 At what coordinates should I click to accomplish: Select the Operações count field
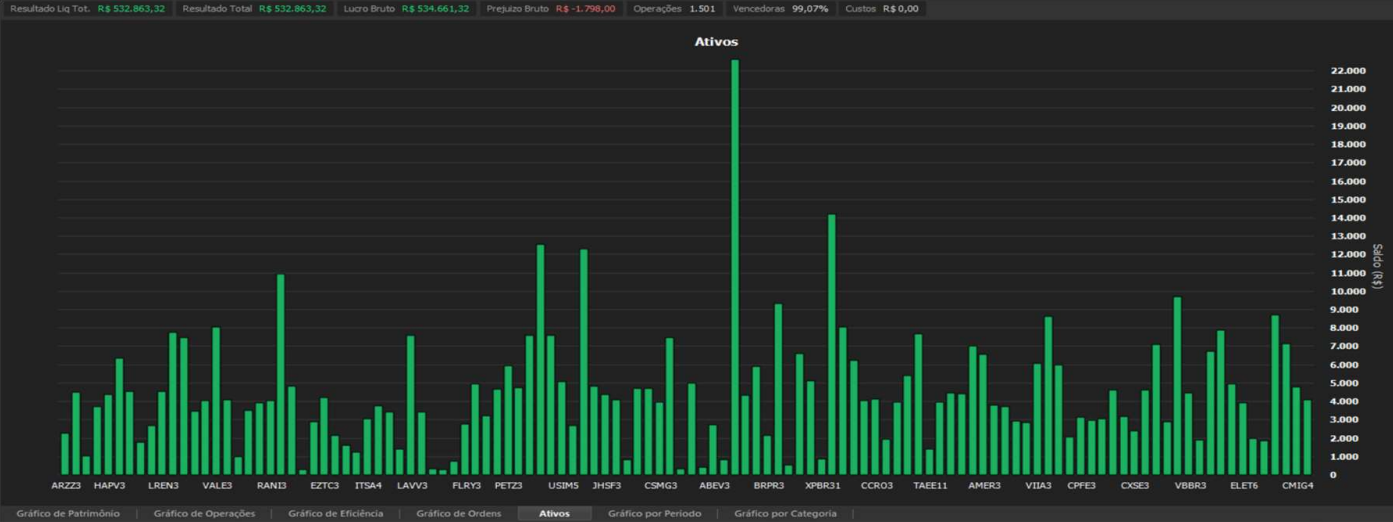[673, 9]
